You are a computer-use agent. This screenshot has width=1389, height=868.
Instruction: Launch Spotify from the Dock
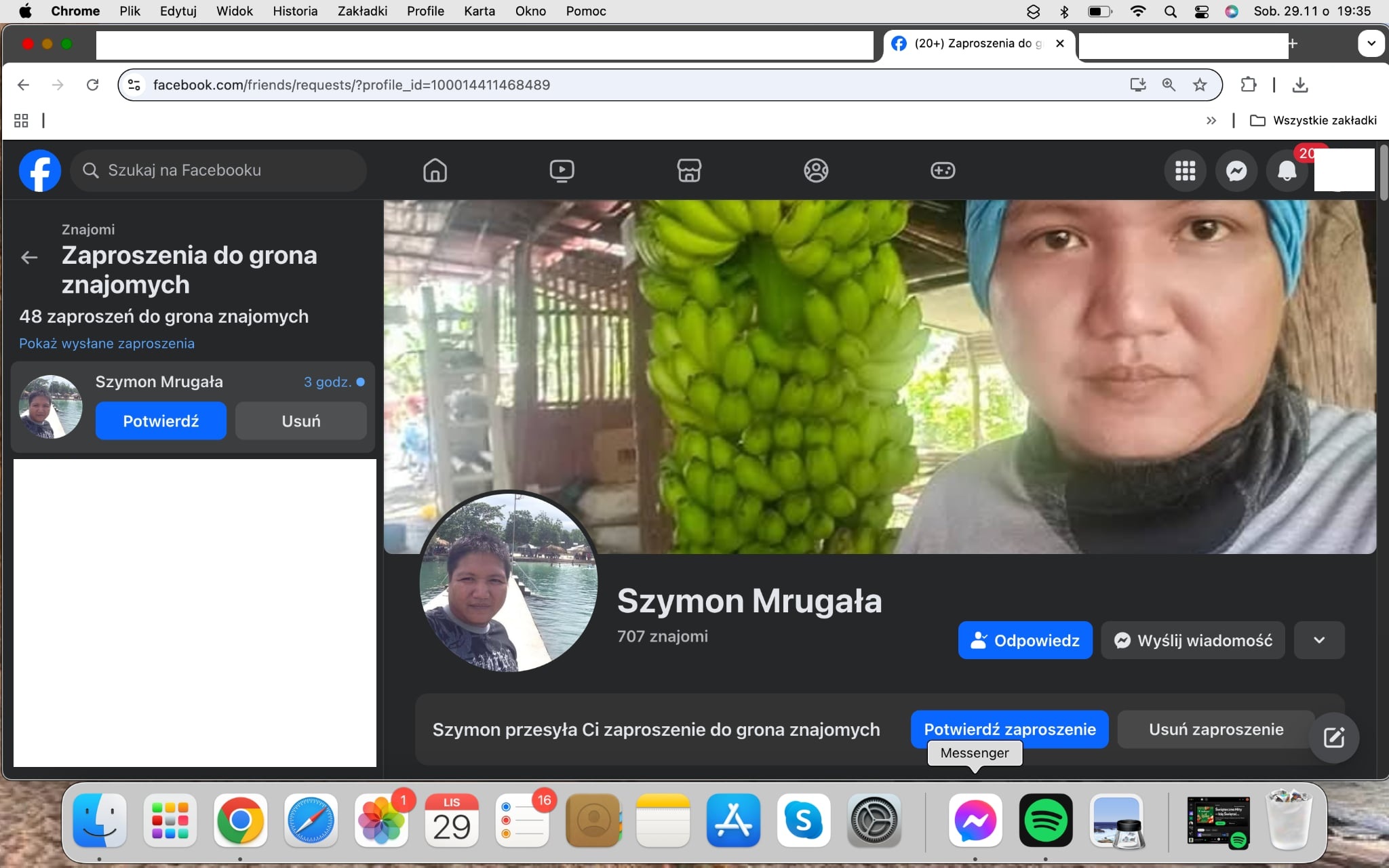coord(1045,821)
